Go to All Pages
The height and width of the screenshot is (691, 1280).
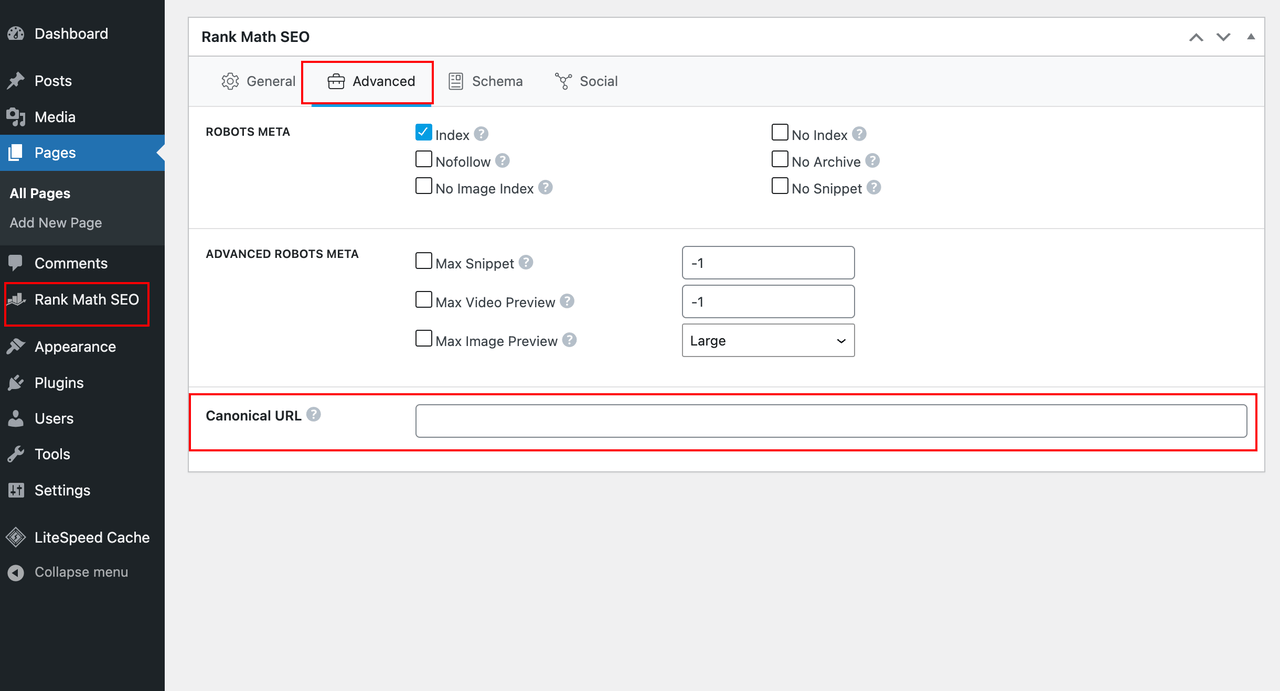40,194
